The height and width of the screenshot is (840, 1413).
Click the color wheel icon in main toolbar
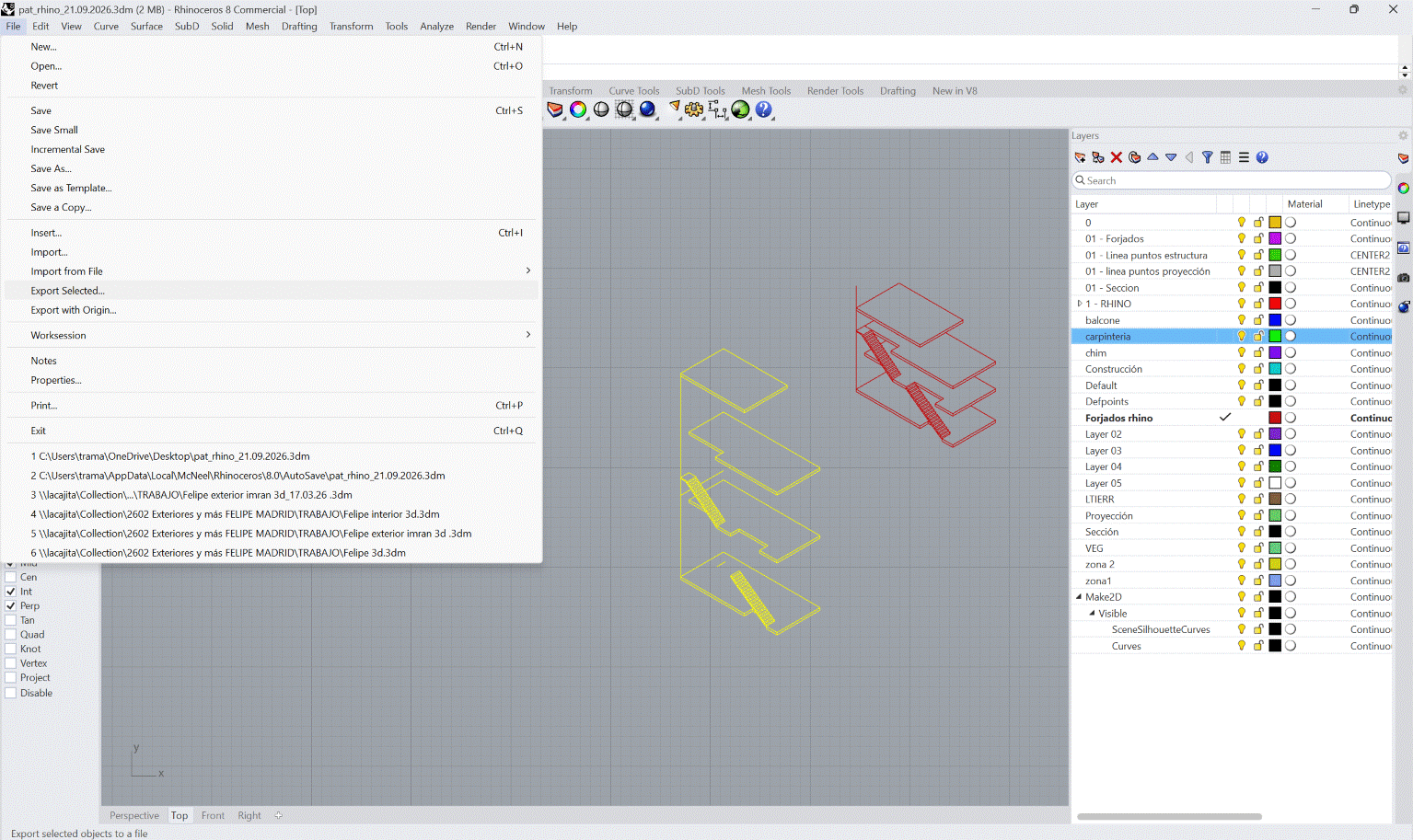(578, 109)
